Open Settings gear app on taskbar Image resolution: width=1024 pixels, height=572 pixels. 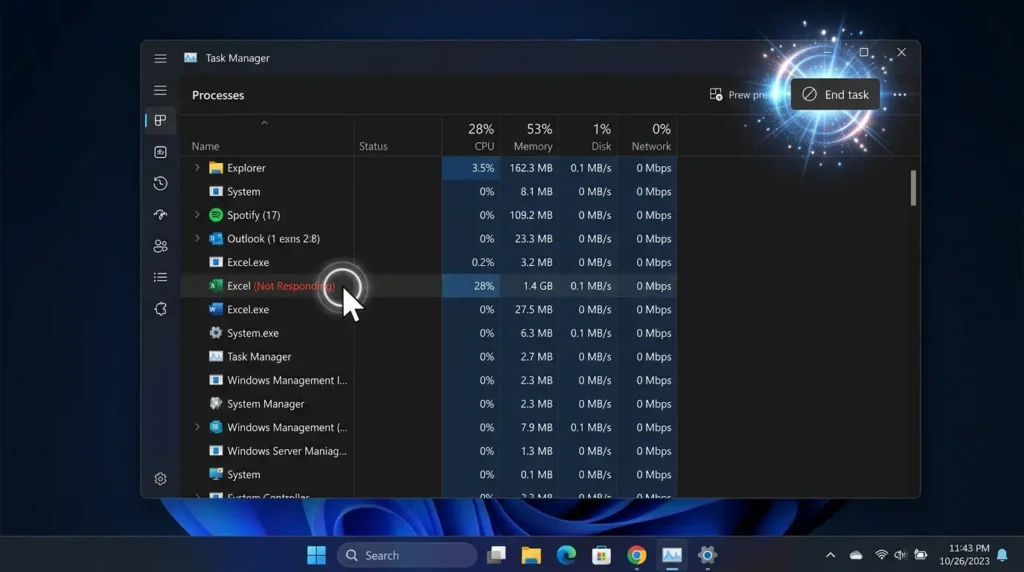coord(707,555)
